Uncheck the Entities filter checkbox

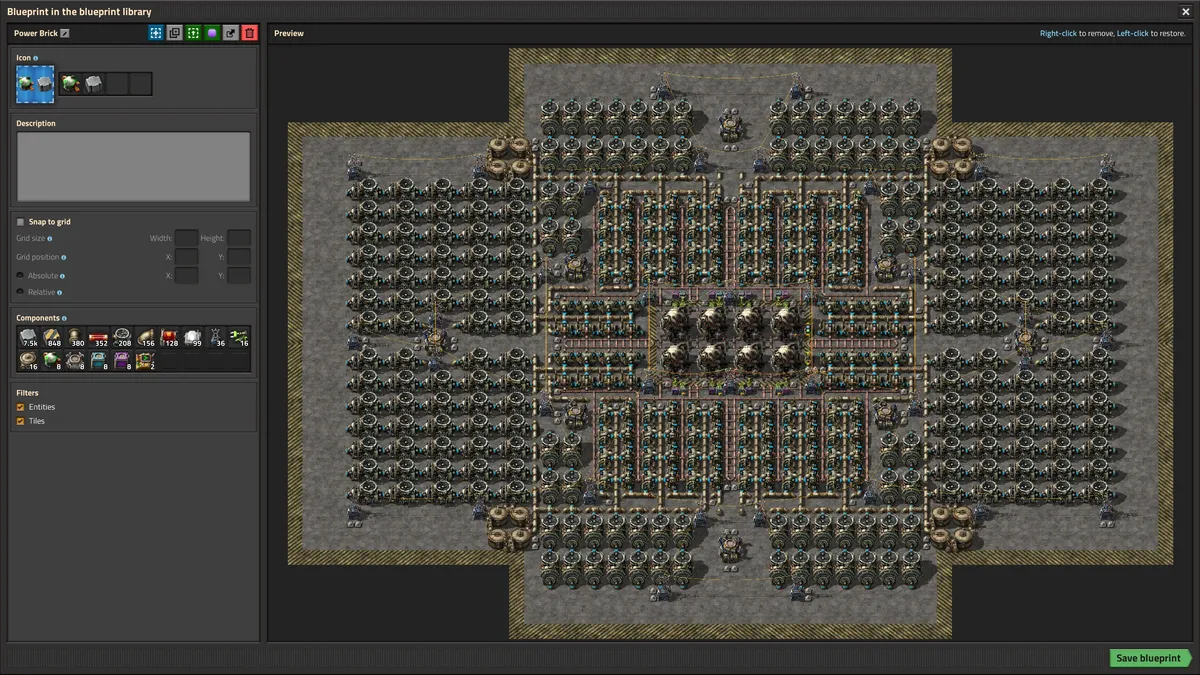coord(20,407)
